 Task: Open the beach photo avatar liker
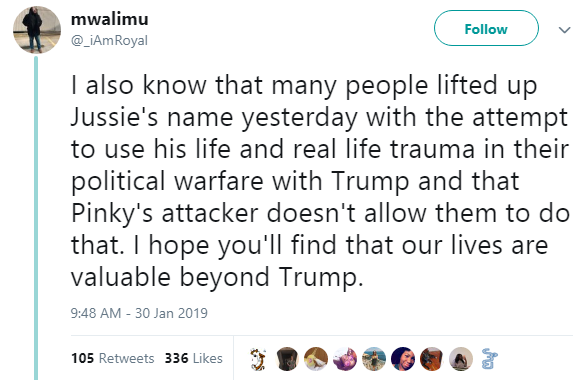374,359
